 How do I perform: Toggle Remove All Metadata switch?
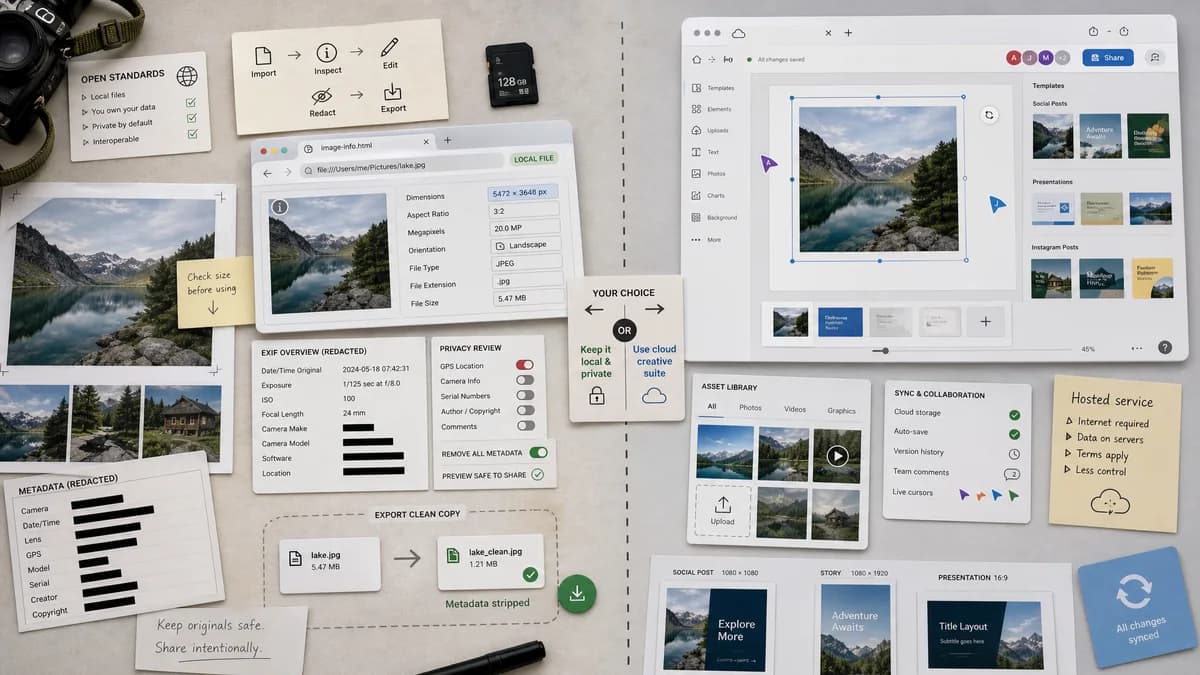[x=538, y=453]
